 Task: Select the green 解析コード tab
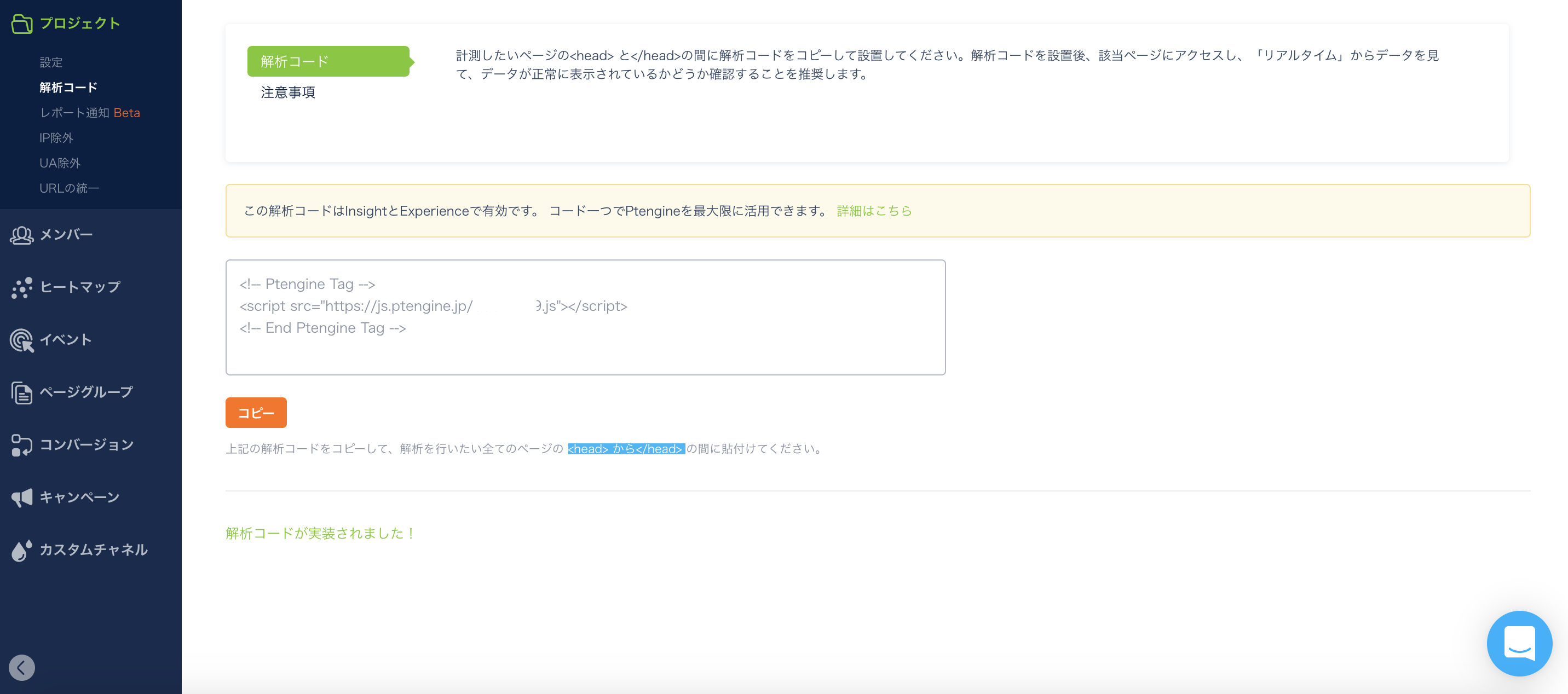click(328, 61)
